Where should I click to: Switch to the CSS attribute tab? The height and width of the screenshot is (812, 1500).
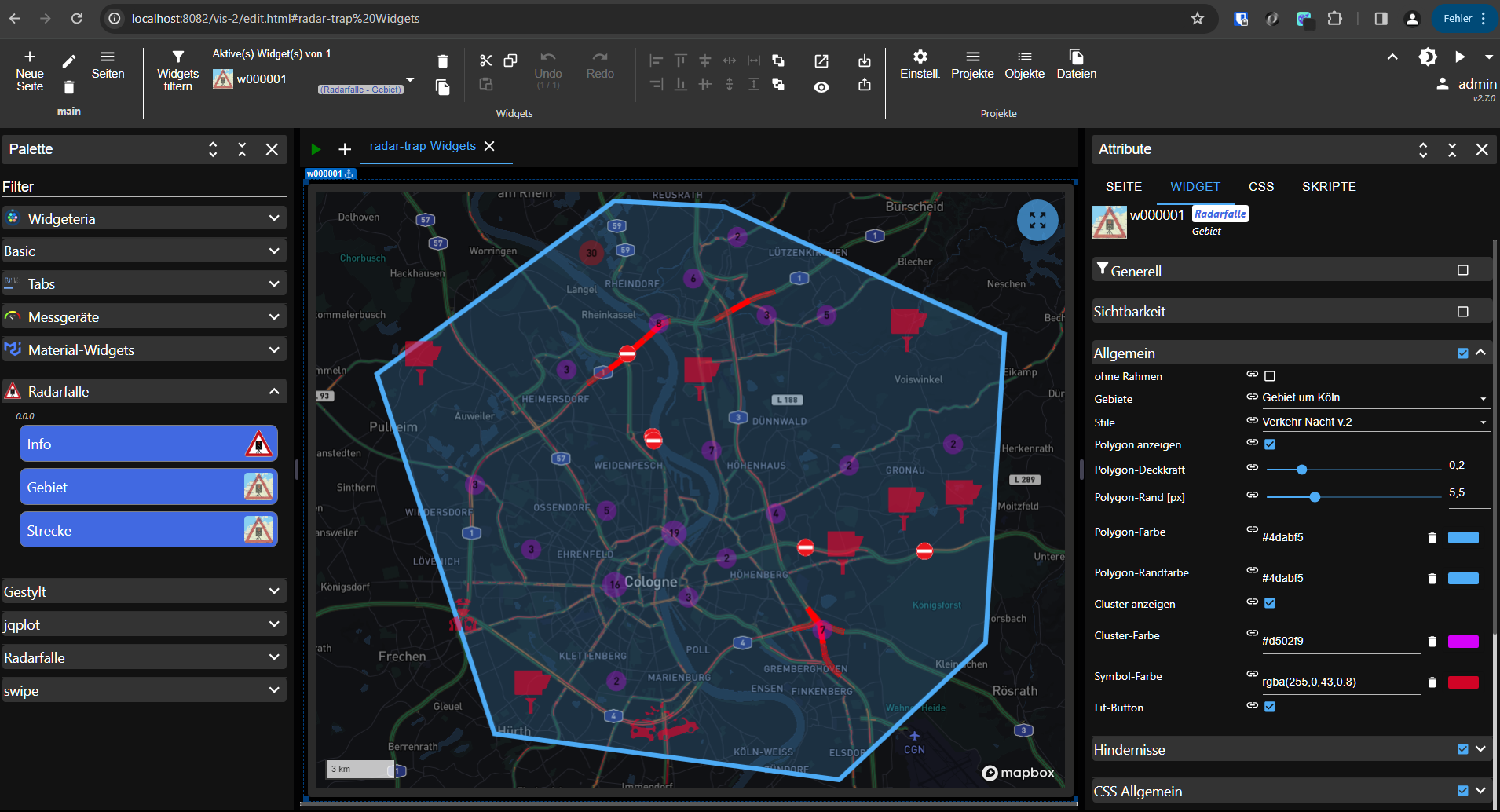coord(1261,187)
